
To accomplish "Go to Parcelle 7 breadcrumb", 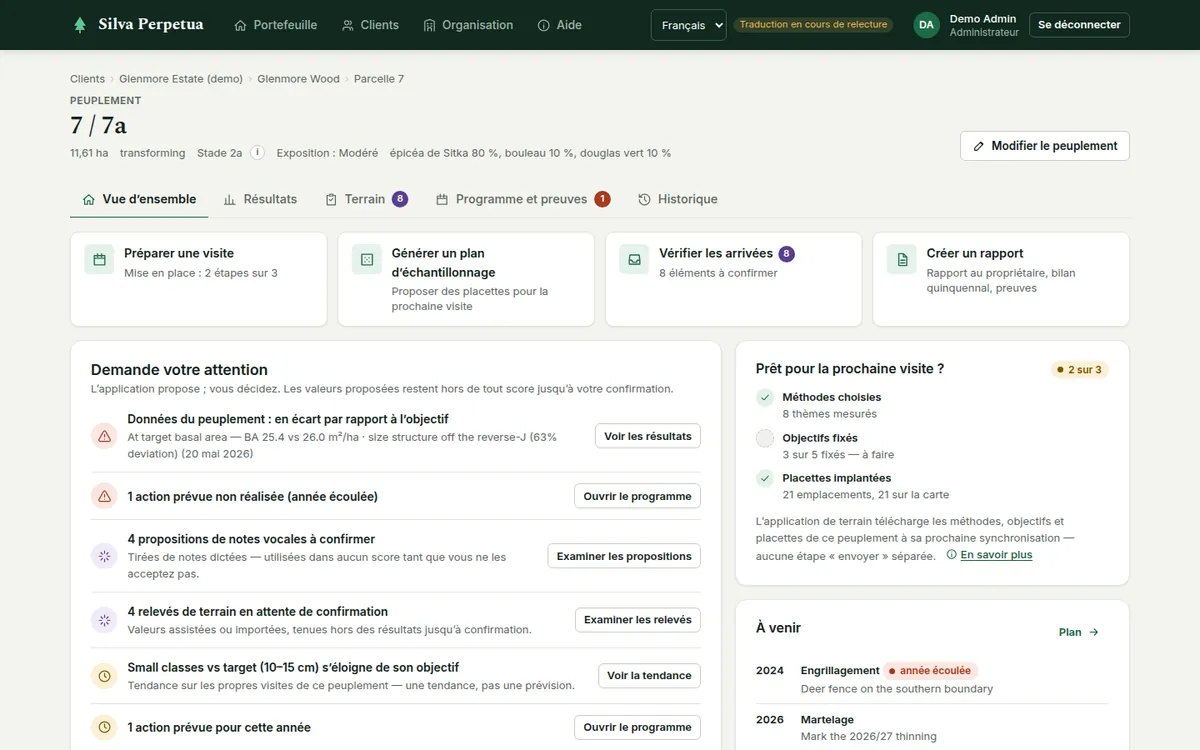I will [379, 79].
